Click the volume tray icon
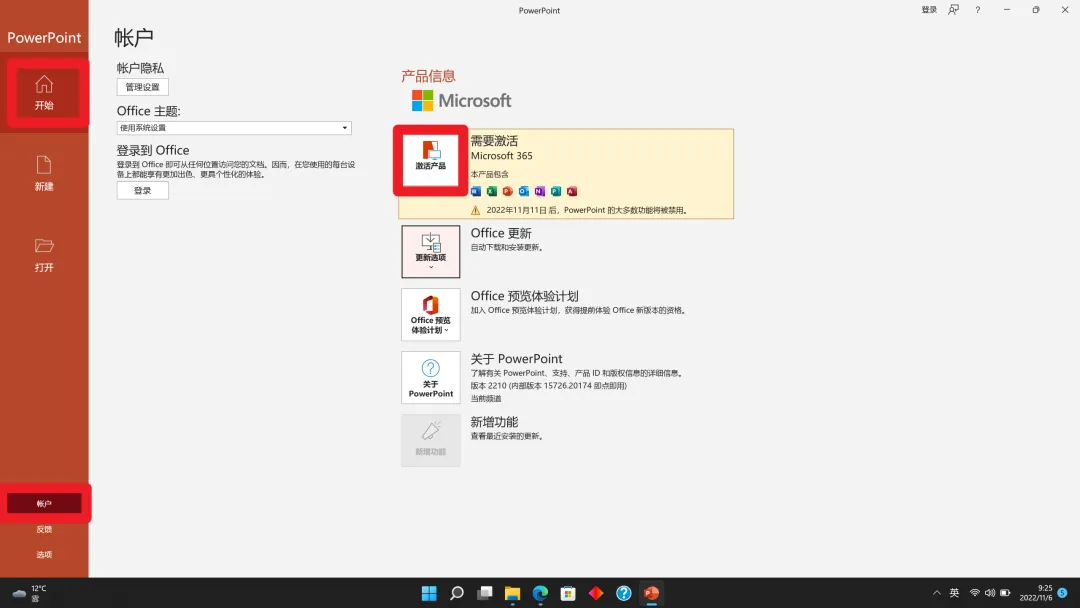This screenshot has height=608, width=1080. 990,593
